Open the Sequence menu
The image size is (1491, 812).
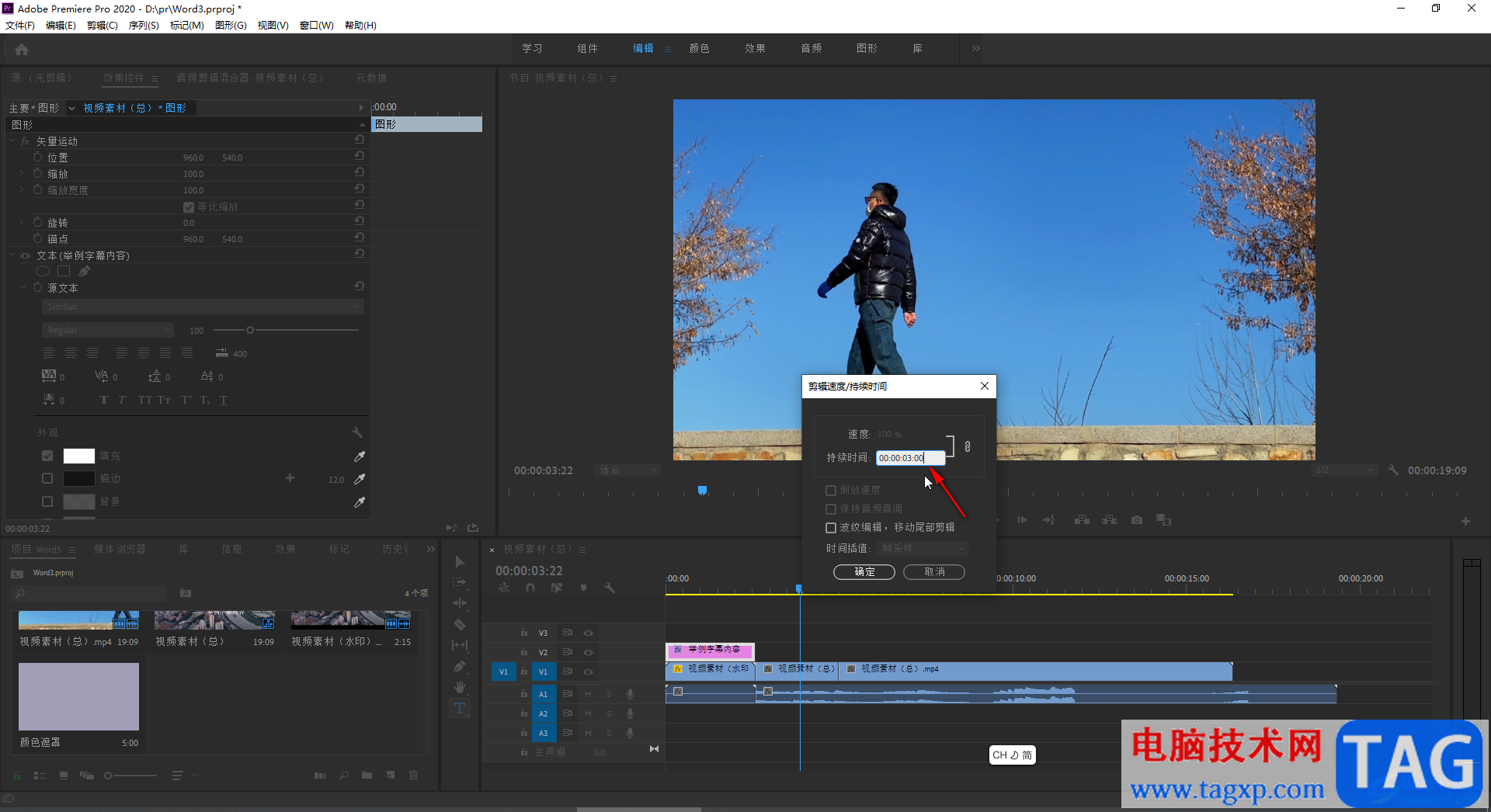[x=144, y=26]
